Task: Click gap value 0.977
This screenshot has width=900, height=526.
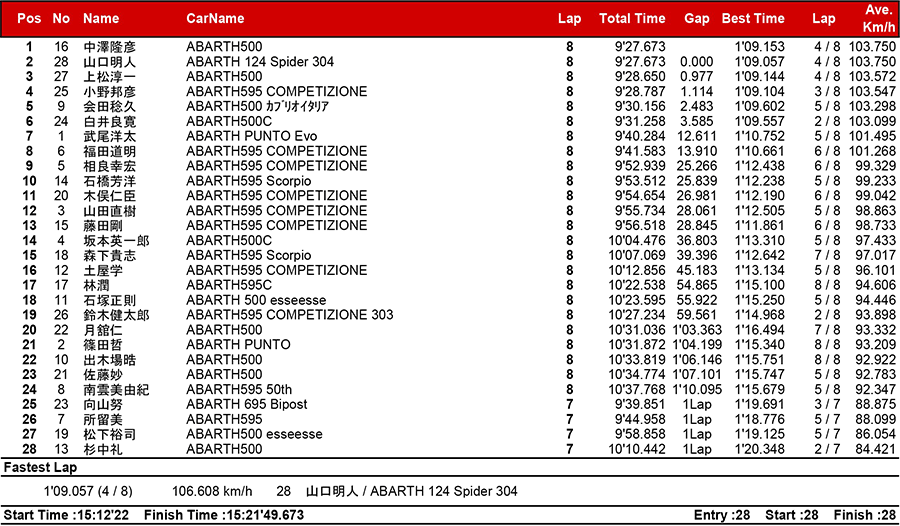Action: (x=697, y=77)
